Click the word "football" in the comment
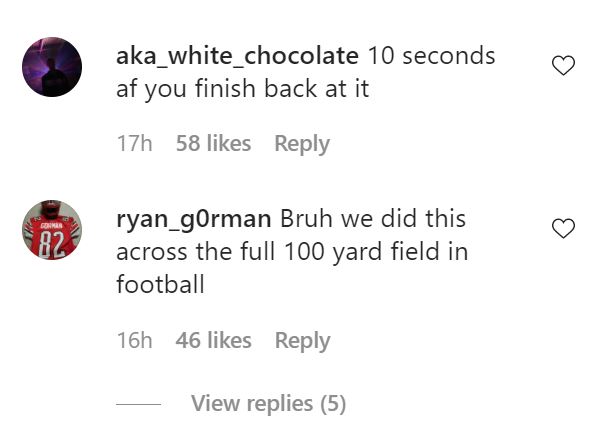Screen dimensions: 601x424 [160, 285]
